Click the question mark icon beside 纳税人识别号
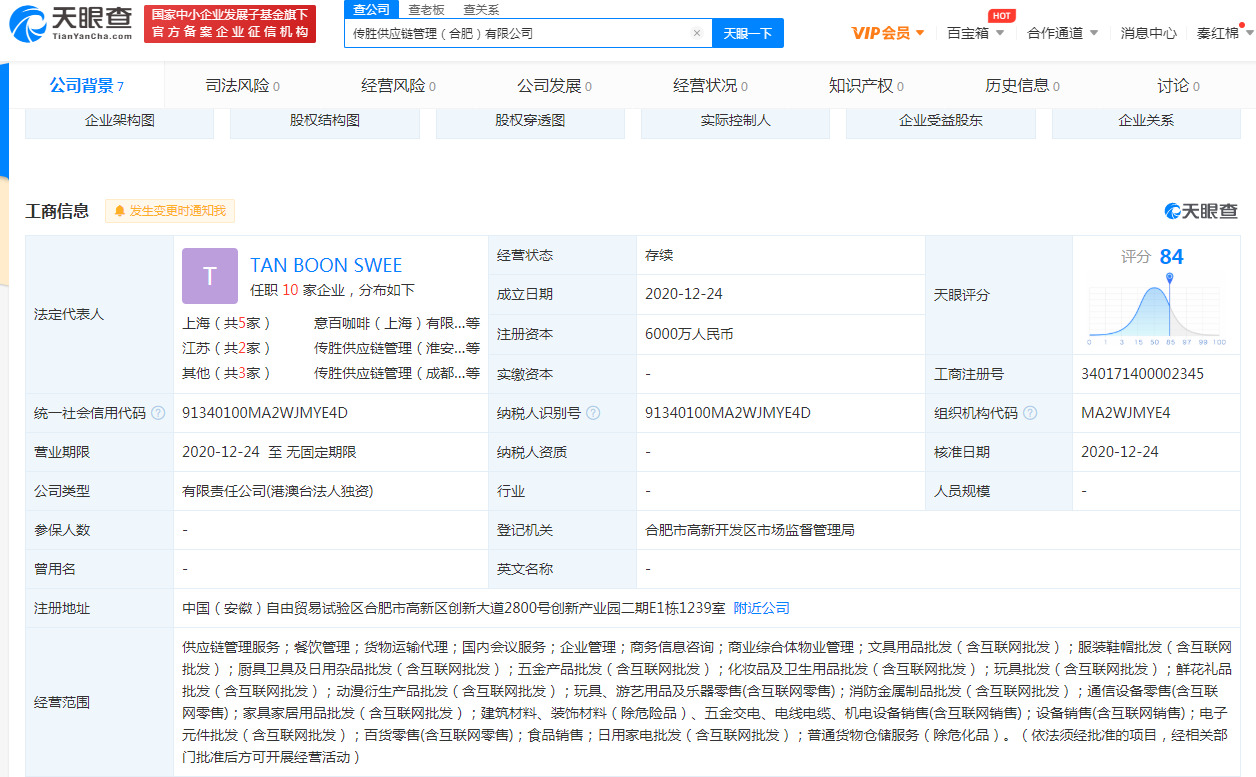The height and width of the screenshot is (777, 1256). point(593,413)
